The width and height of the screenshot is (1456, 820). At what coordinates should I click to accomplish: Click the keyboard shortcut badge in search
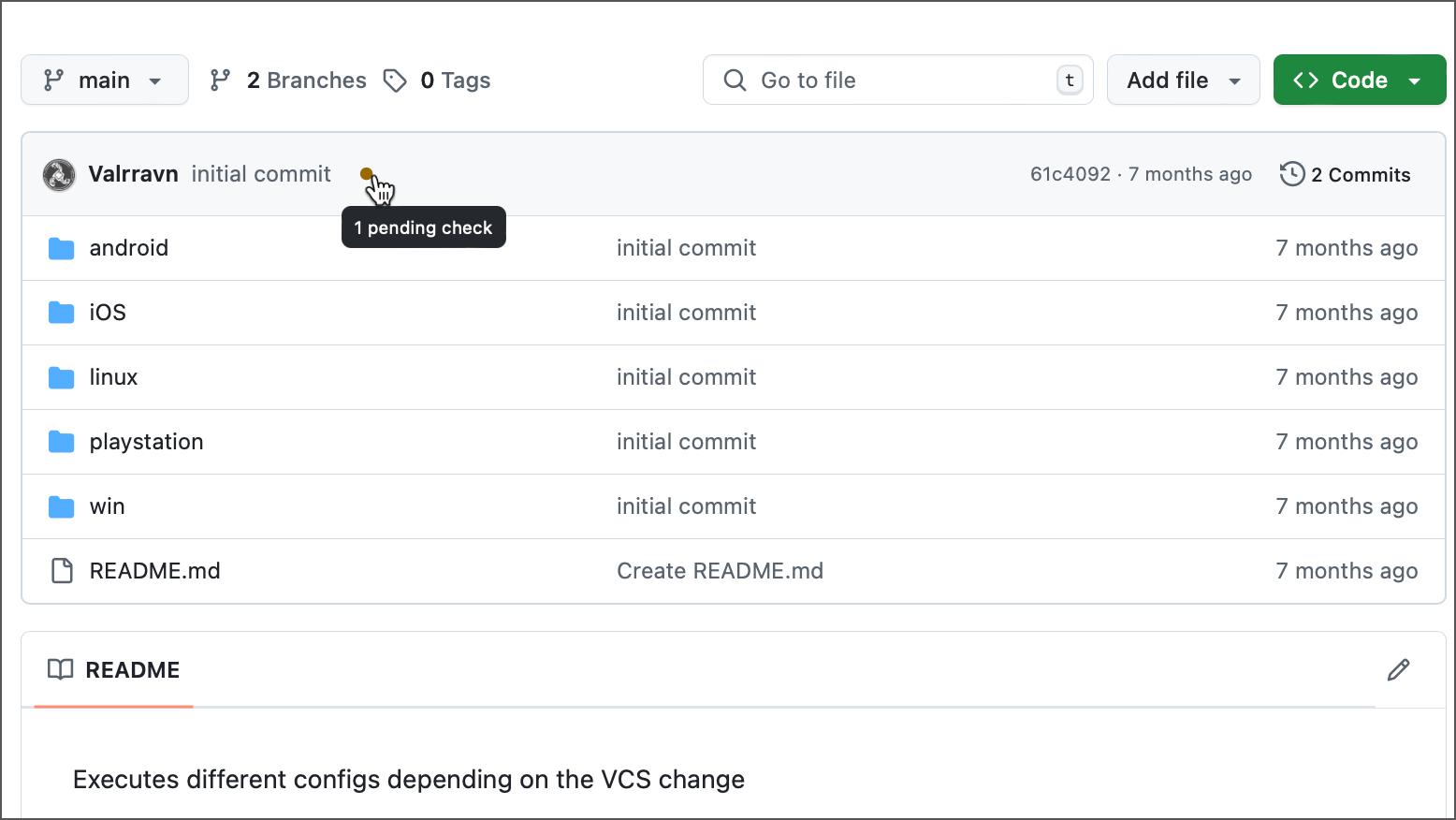pos(1069,80)
